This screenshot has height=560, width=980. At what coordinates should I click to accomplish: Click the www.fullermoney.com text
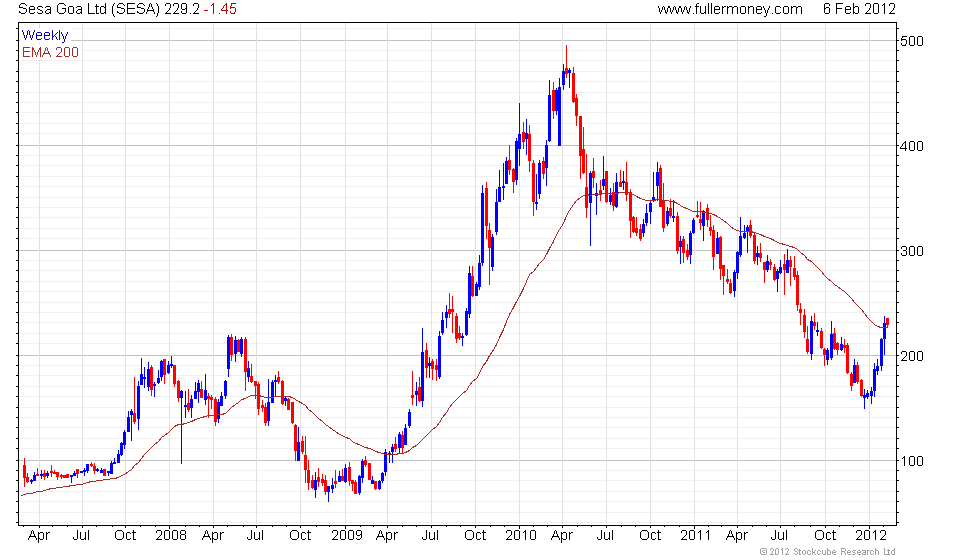click(730, 9)
